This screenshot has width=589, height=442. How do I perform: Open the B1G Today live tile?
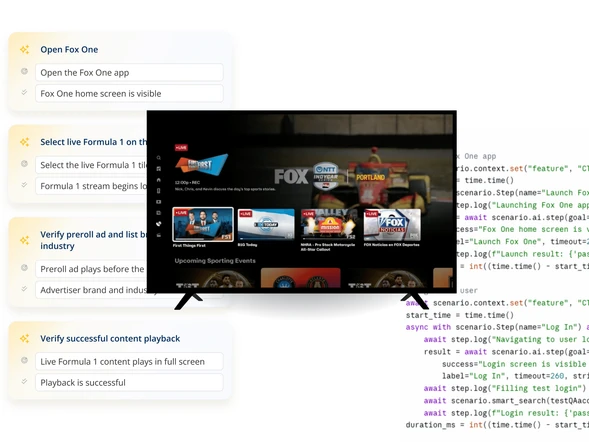[x=266, y=225]
